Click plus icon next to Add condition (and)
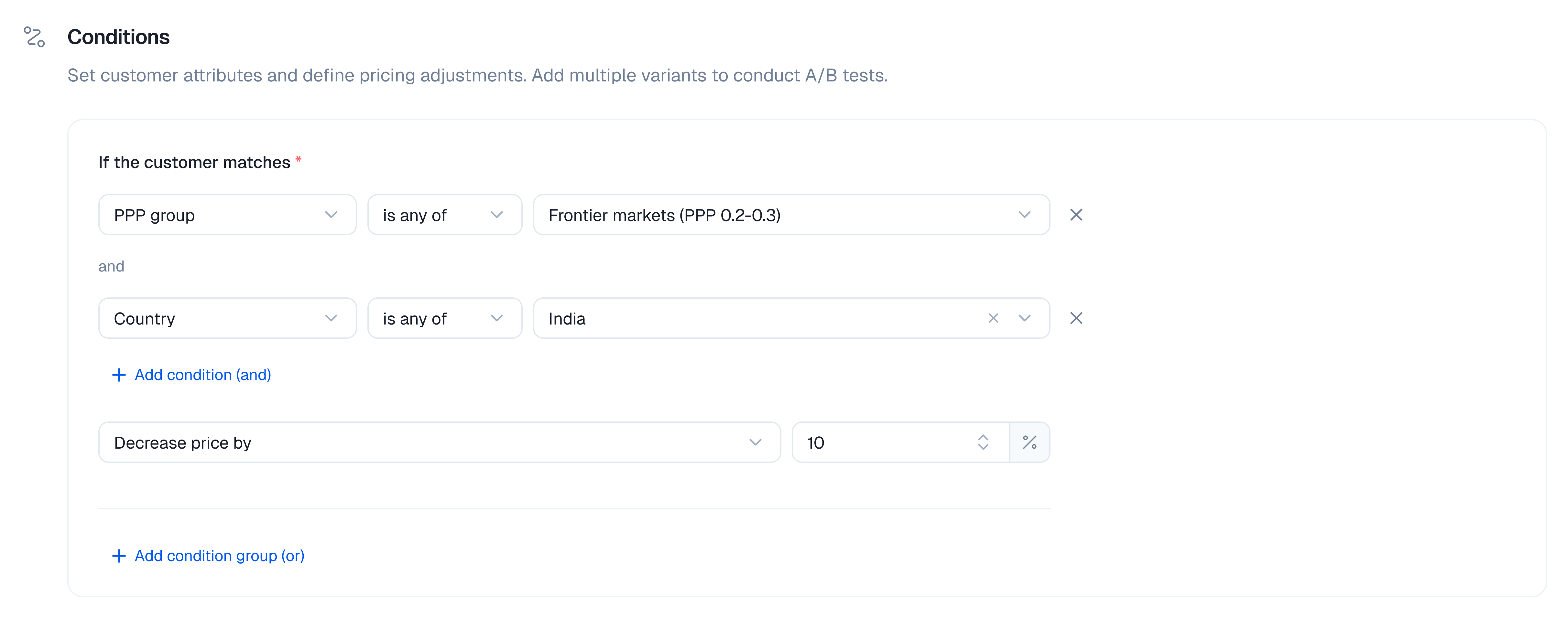This screenshot has height=618, width=1568. (x=119, y=375)
